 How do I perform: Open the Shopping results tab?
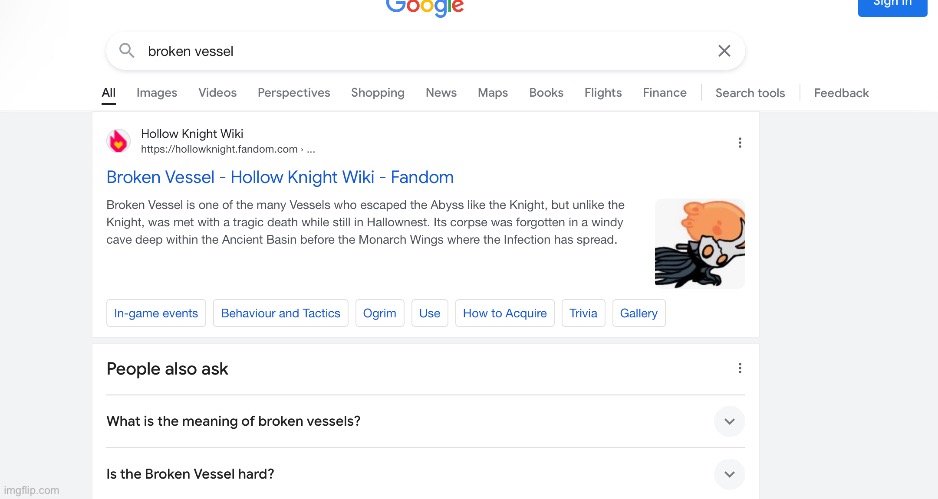pos(377,93)
